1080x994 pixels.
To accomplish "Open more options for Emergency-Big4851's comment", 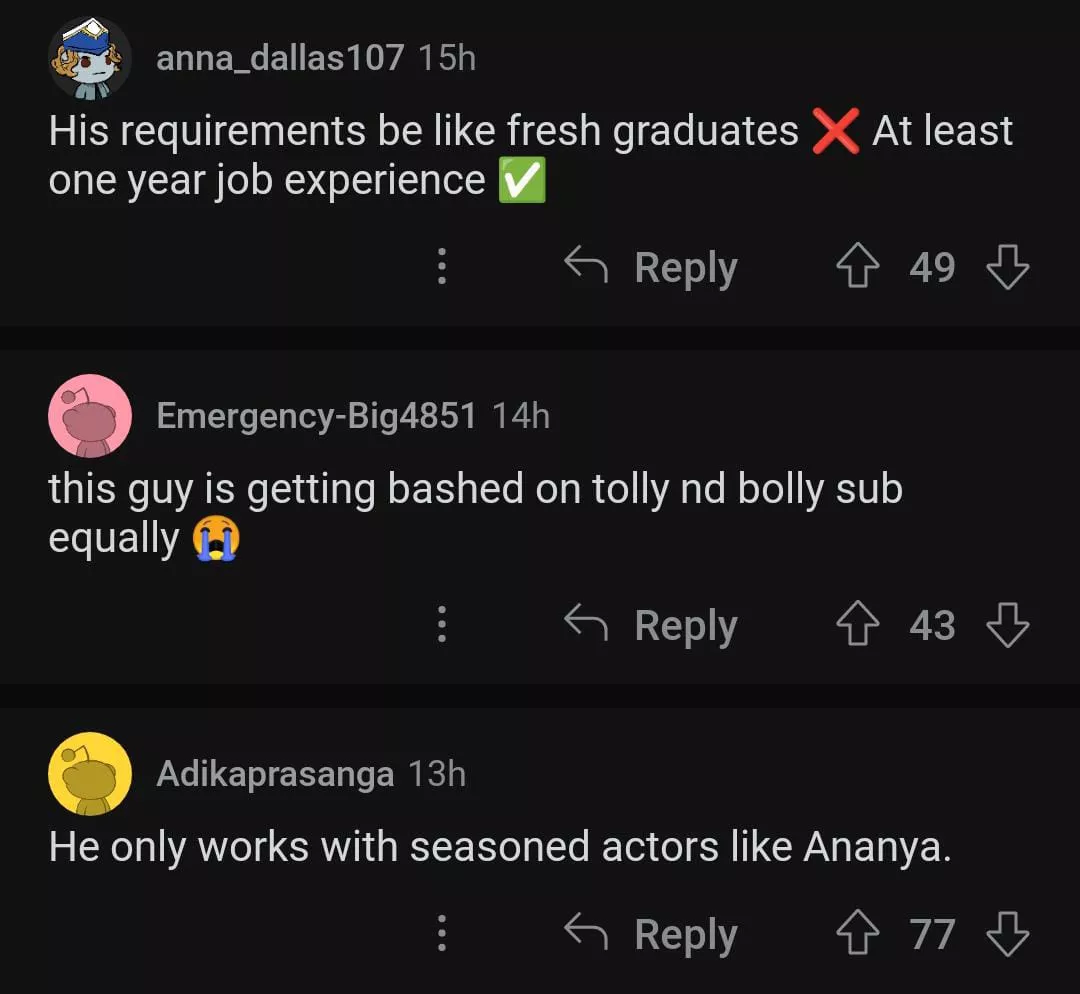I will pyautogui.click(x=441, y=626).
